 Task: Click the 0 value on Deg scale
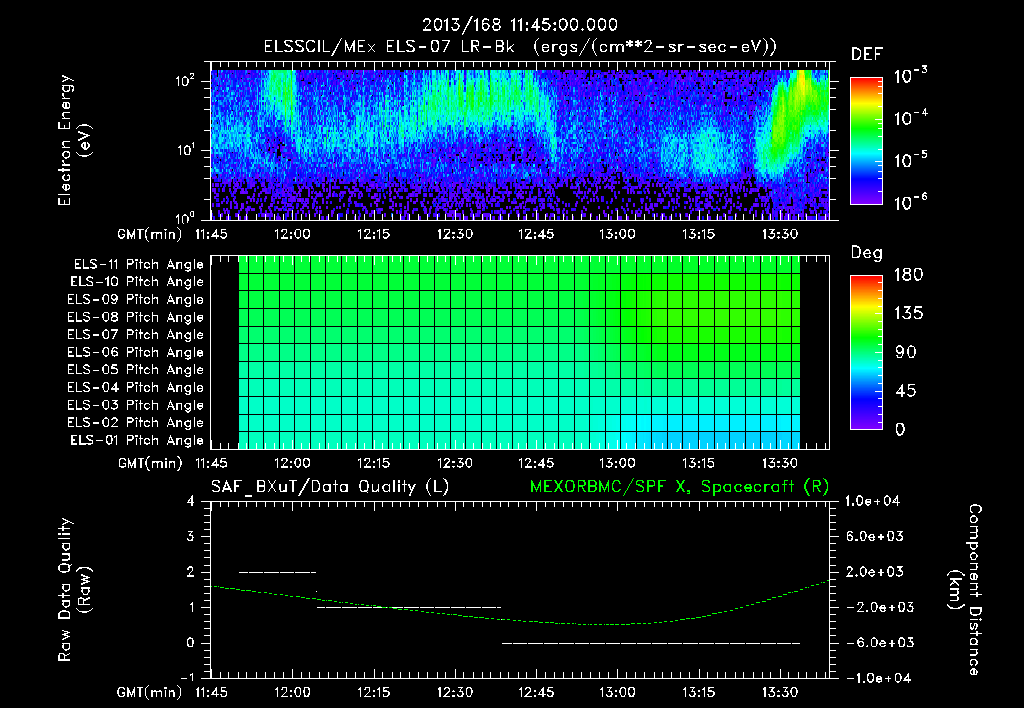[x=901, y=430]
